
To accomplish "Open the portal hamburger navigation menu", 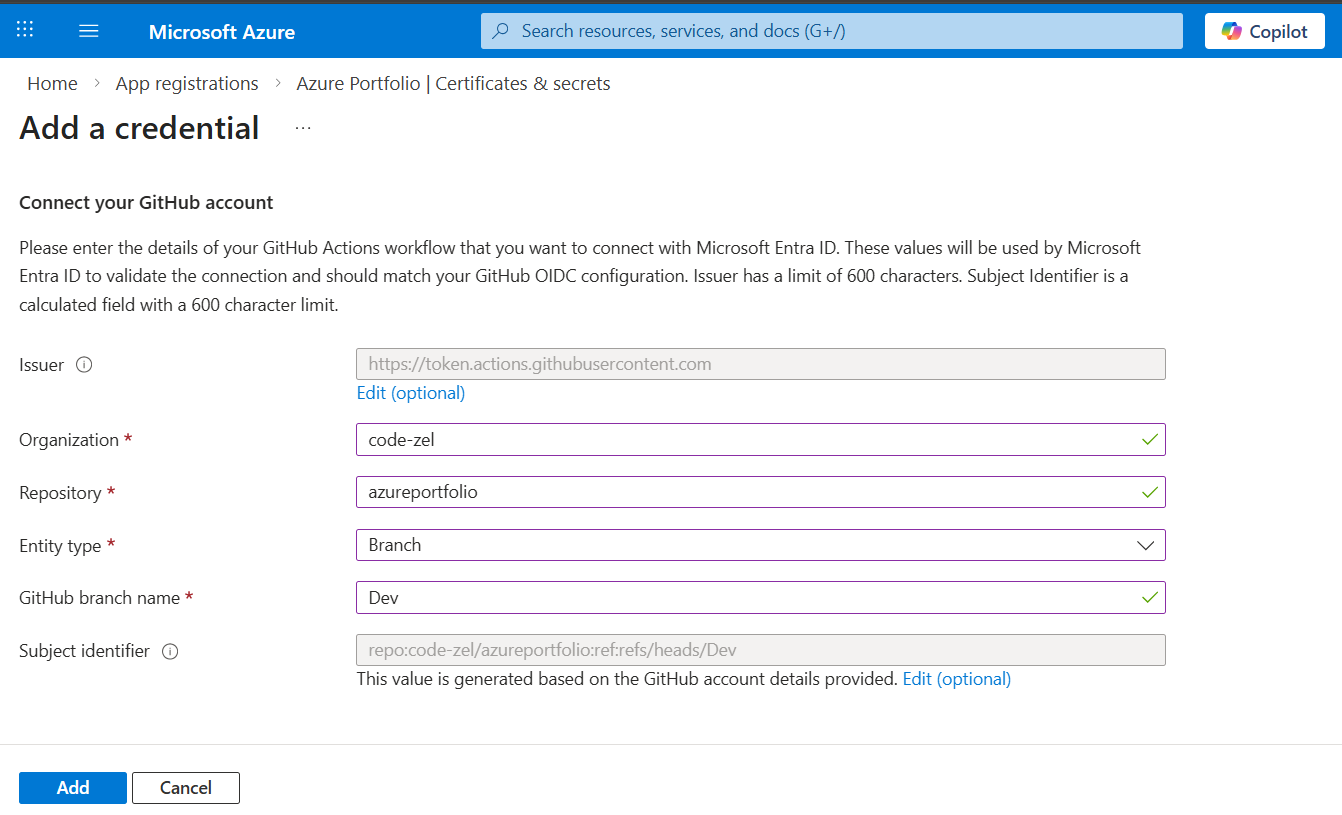I will tap(88, 29).
